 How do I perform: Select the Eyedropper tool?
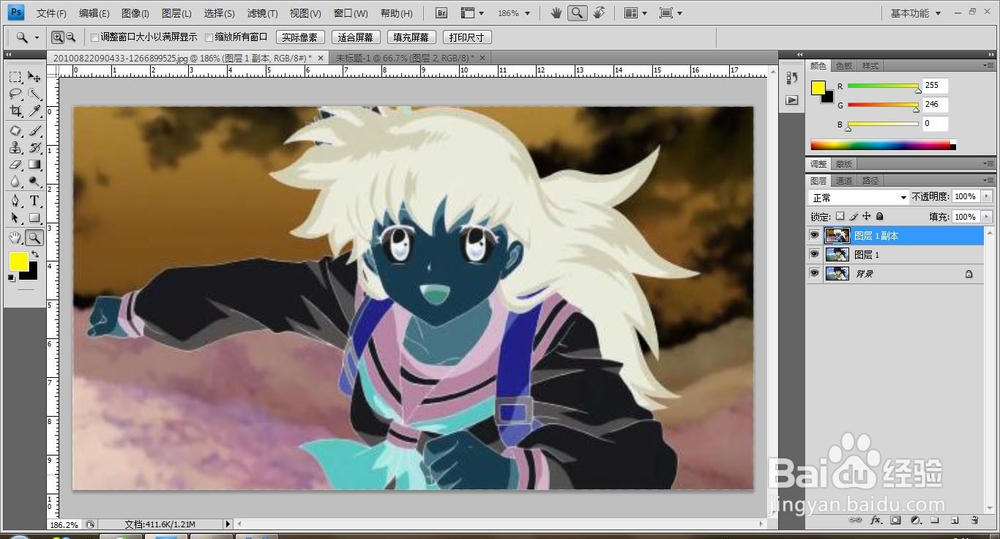[x=34, y=112]
